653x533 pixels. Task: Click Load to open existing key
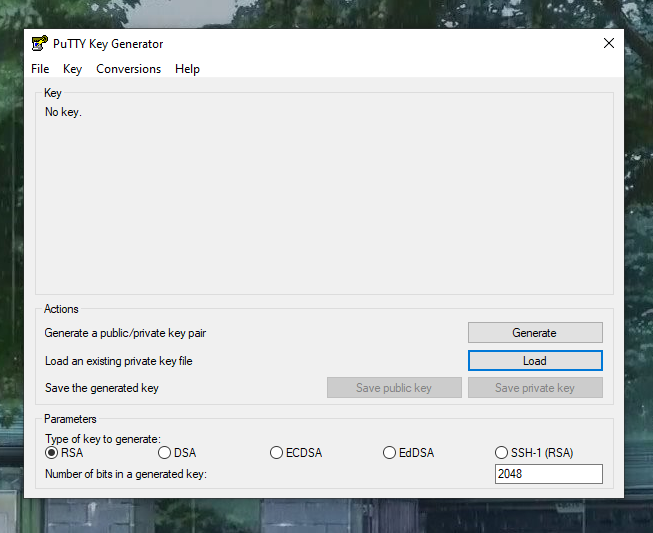click(535, 361)
